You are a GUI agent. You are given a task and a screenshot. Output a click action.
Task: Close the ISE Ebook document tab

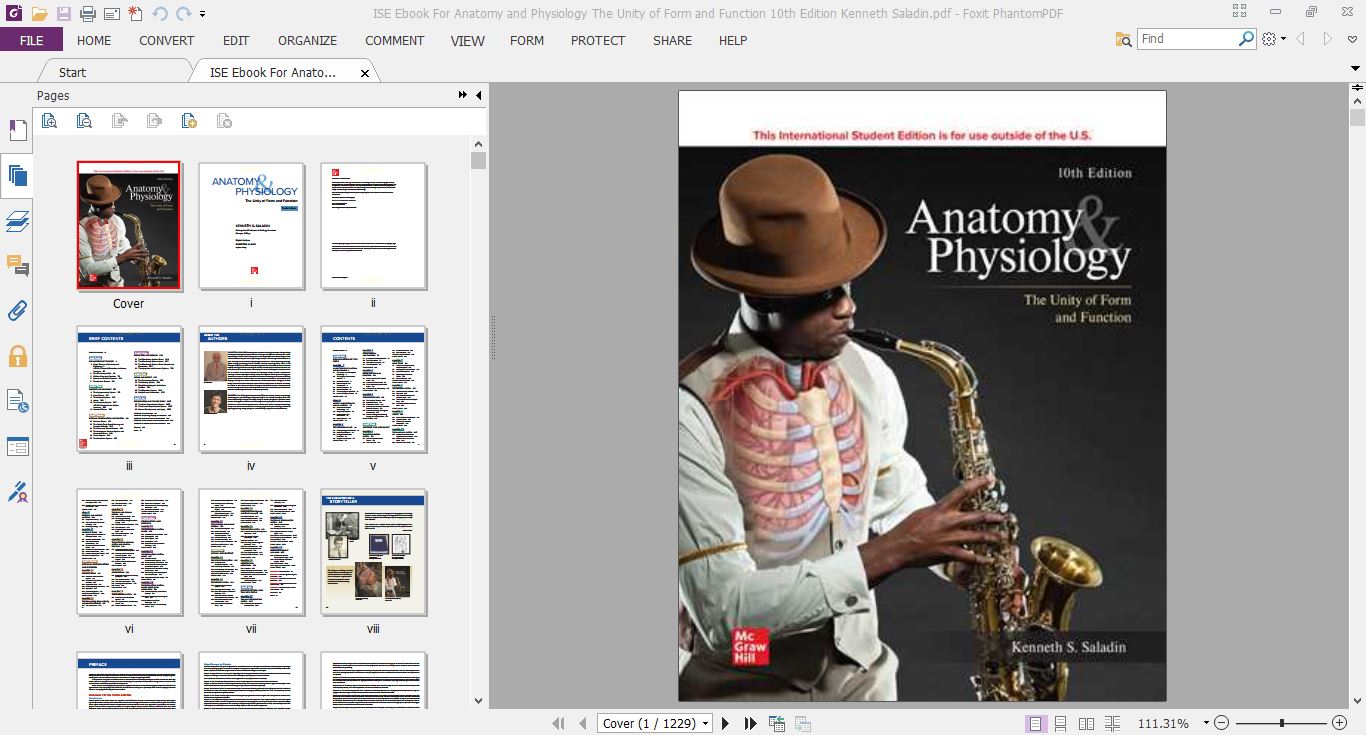(365, 73)
